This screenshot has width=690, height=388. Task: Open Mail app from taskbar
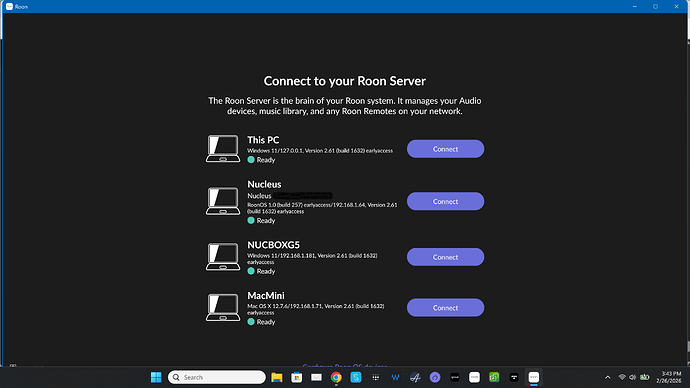pos(316,377)
